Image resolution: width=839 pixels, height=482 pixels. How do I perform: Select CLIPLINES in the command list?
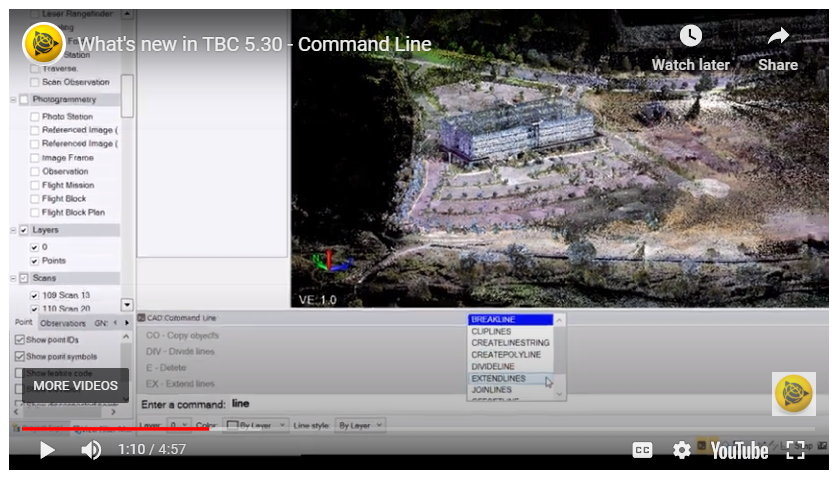510,332
